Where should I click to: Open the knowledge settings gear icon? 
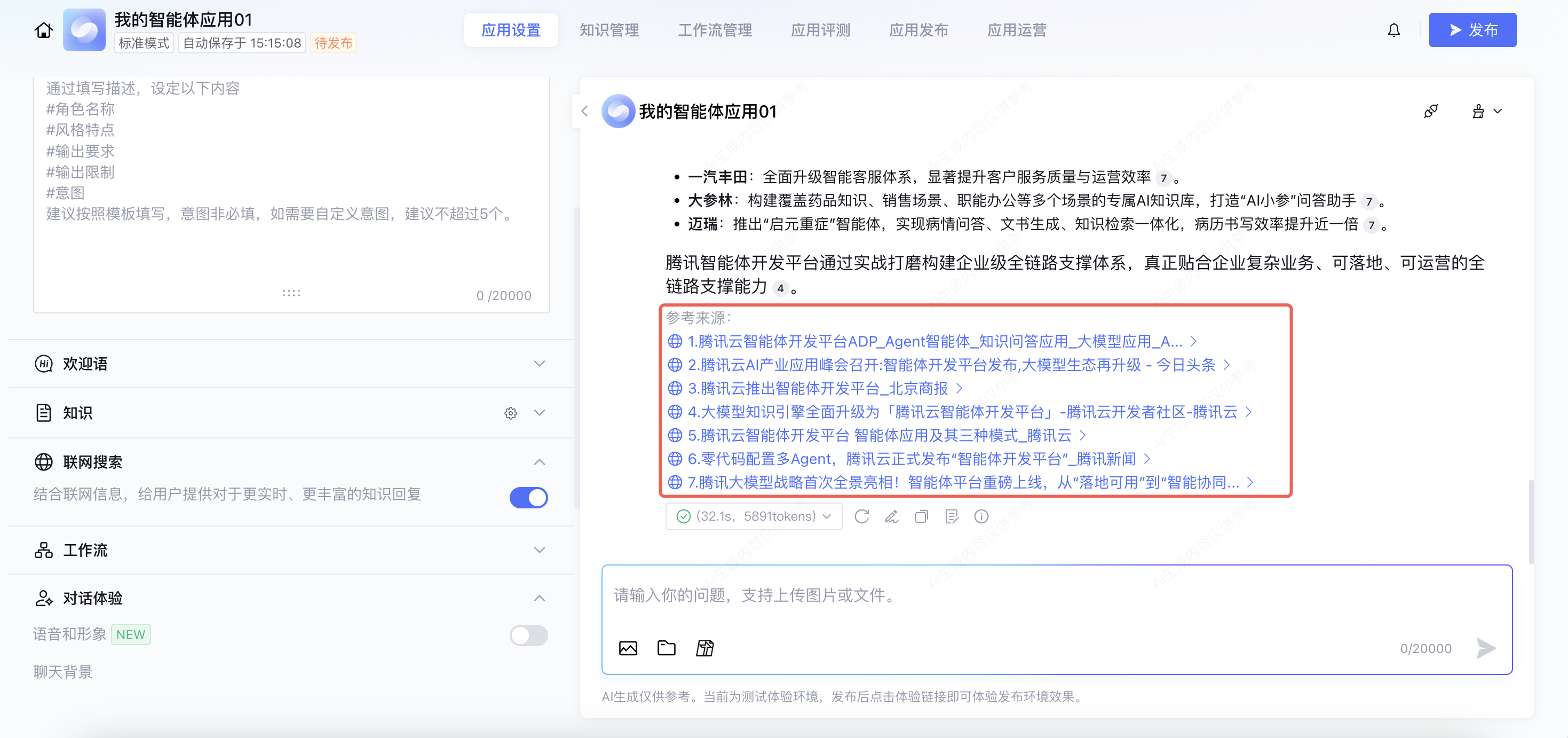[x=510, y=413]
